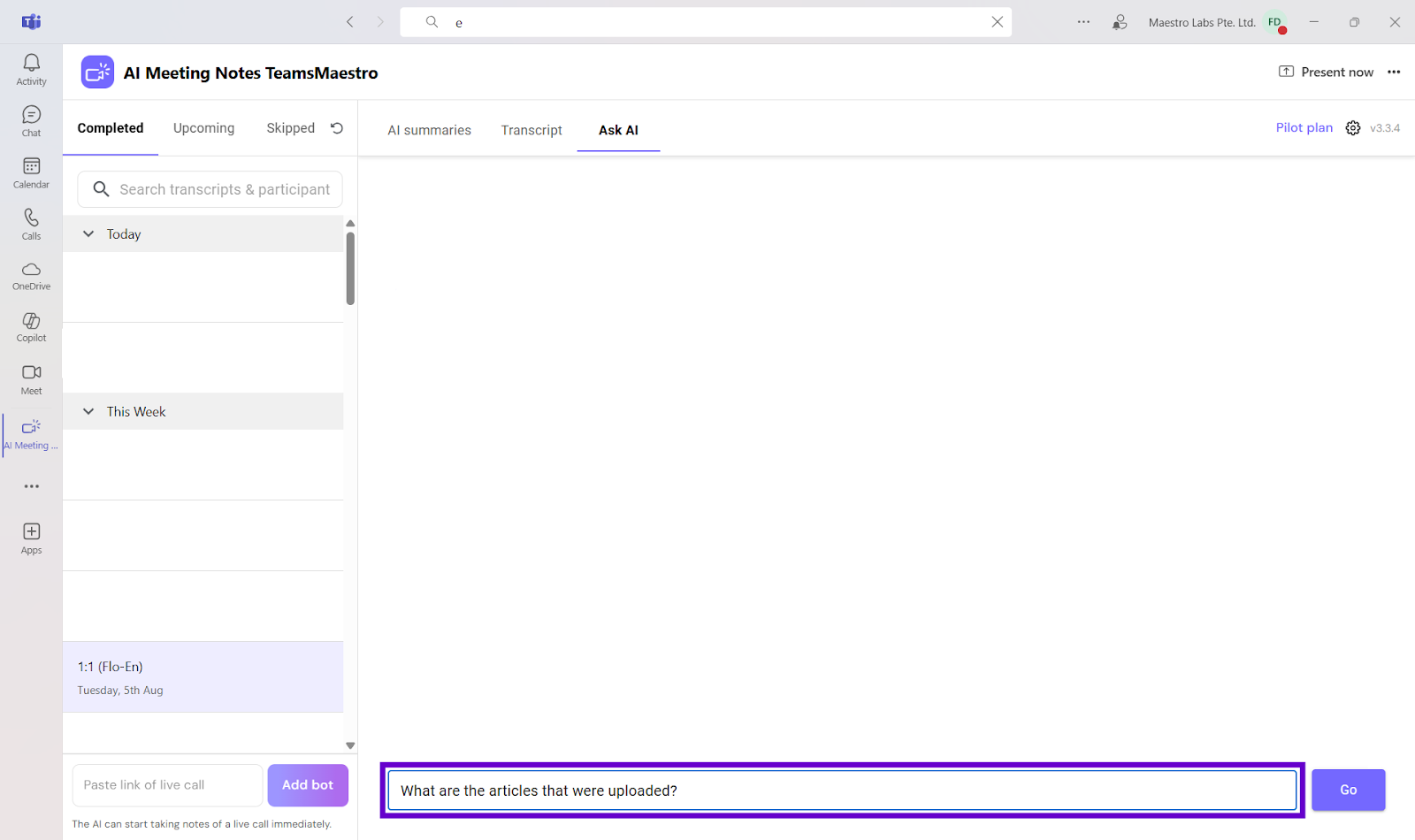Click the Go button
The height and width of the screenshot is (840, 1415).
(1348, 790)
